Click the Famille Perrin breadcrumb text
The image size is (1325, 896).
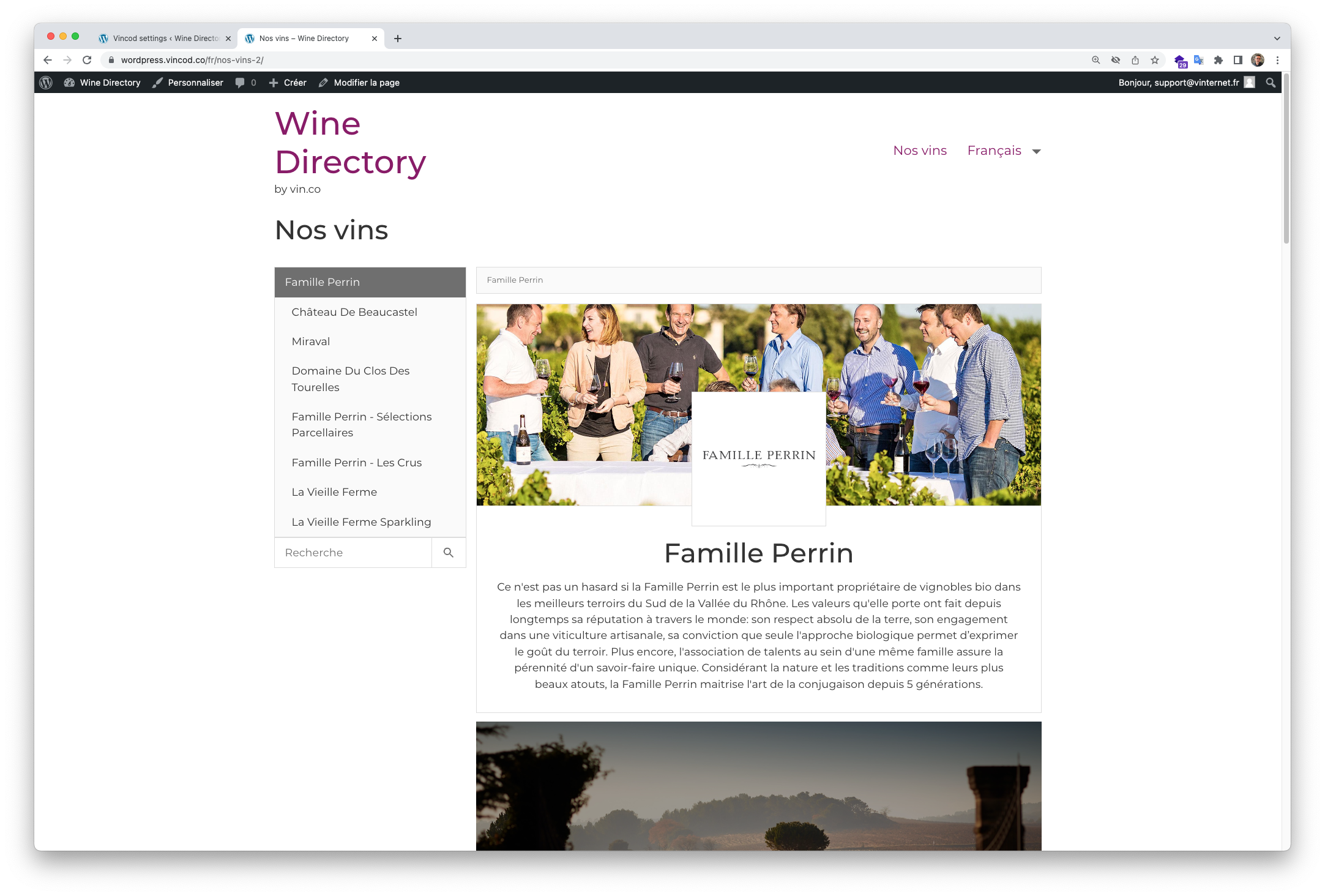pyautogui.click(x=515, y=280)
